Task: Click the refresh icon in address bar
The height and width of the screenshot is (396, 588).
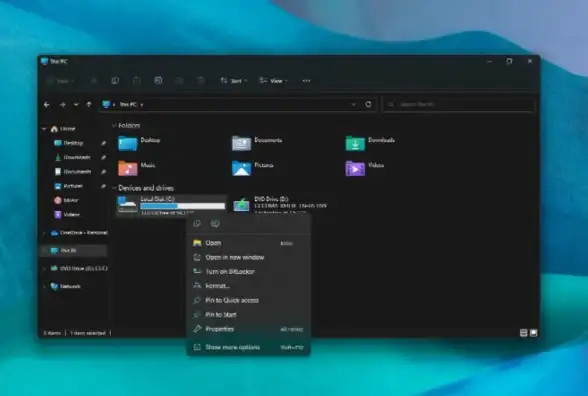Action: pyautogui.click(x=368, y=104)
